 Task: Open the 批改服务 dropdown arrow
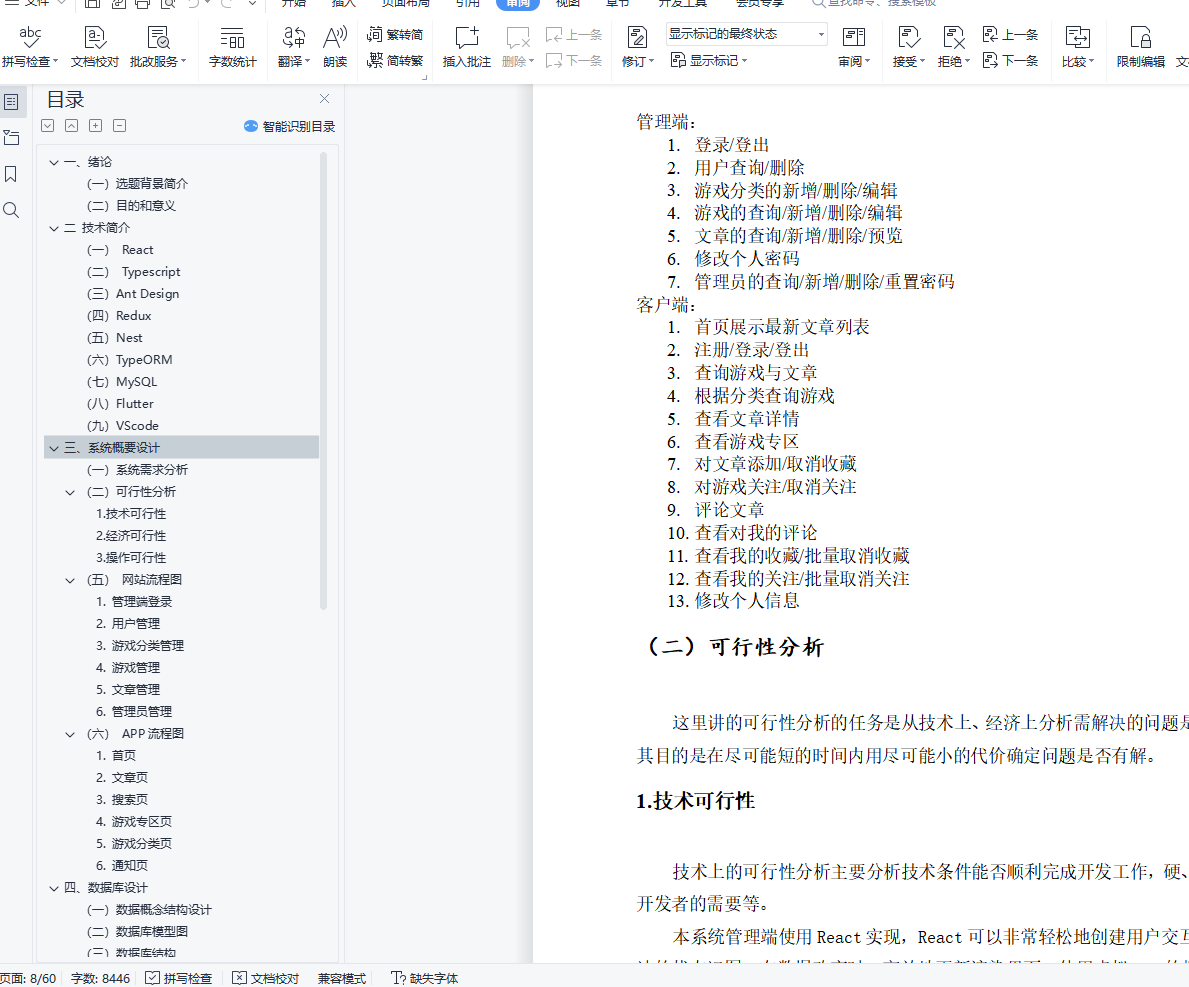click(x=184, y=61)
